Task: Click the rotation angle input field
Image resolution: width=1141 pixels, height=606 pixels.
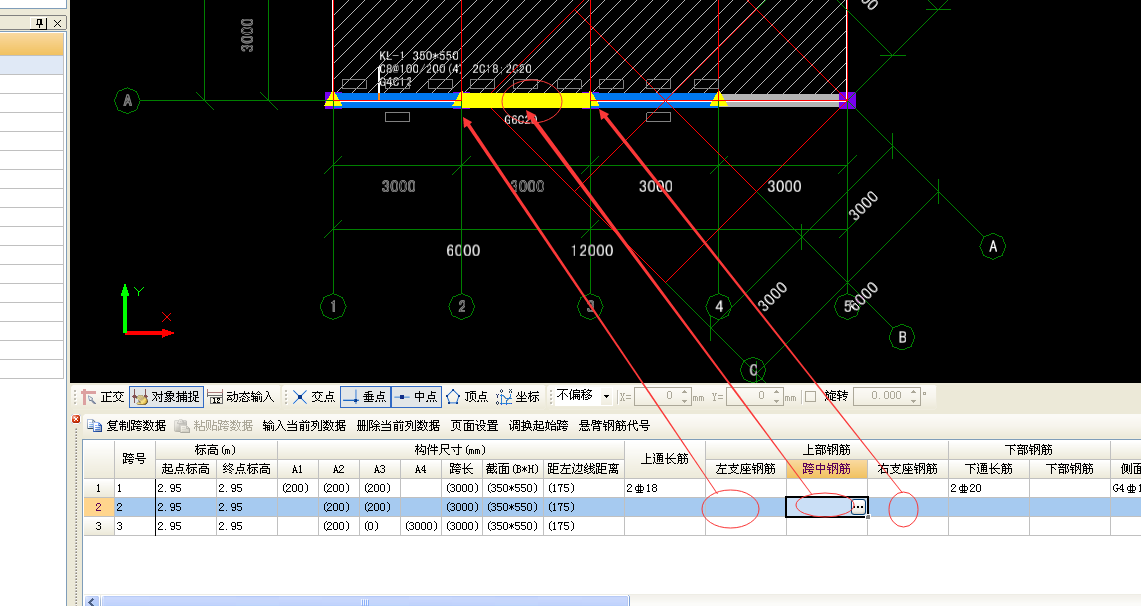Action: click(880, 396)
